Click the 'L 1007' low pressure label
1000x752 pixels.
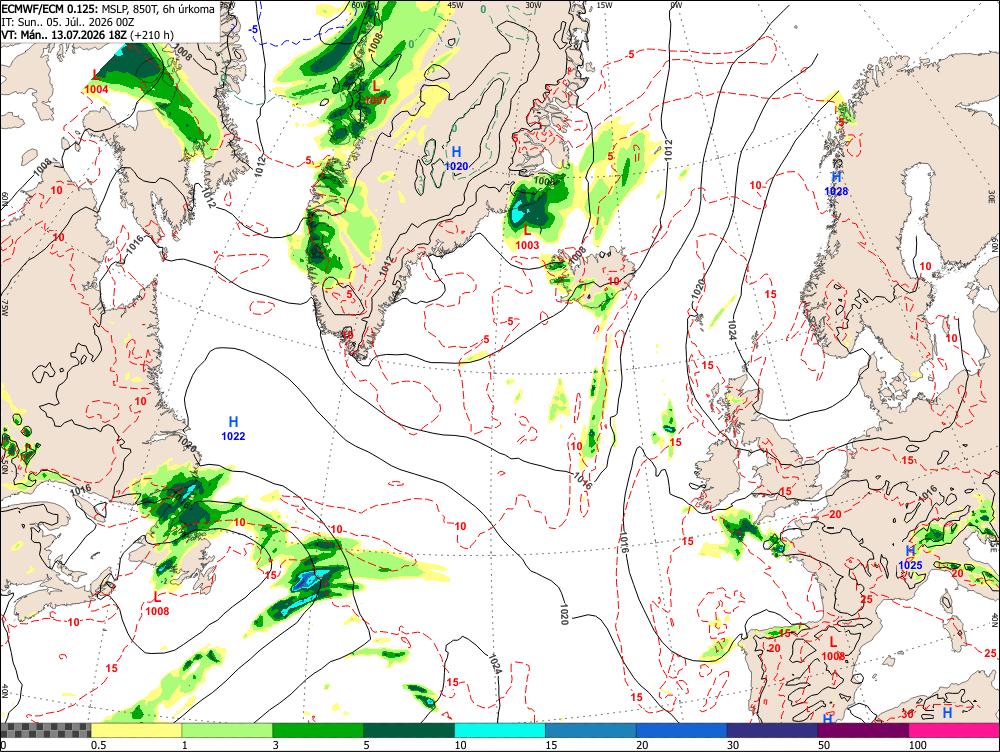tap(376, 92)
